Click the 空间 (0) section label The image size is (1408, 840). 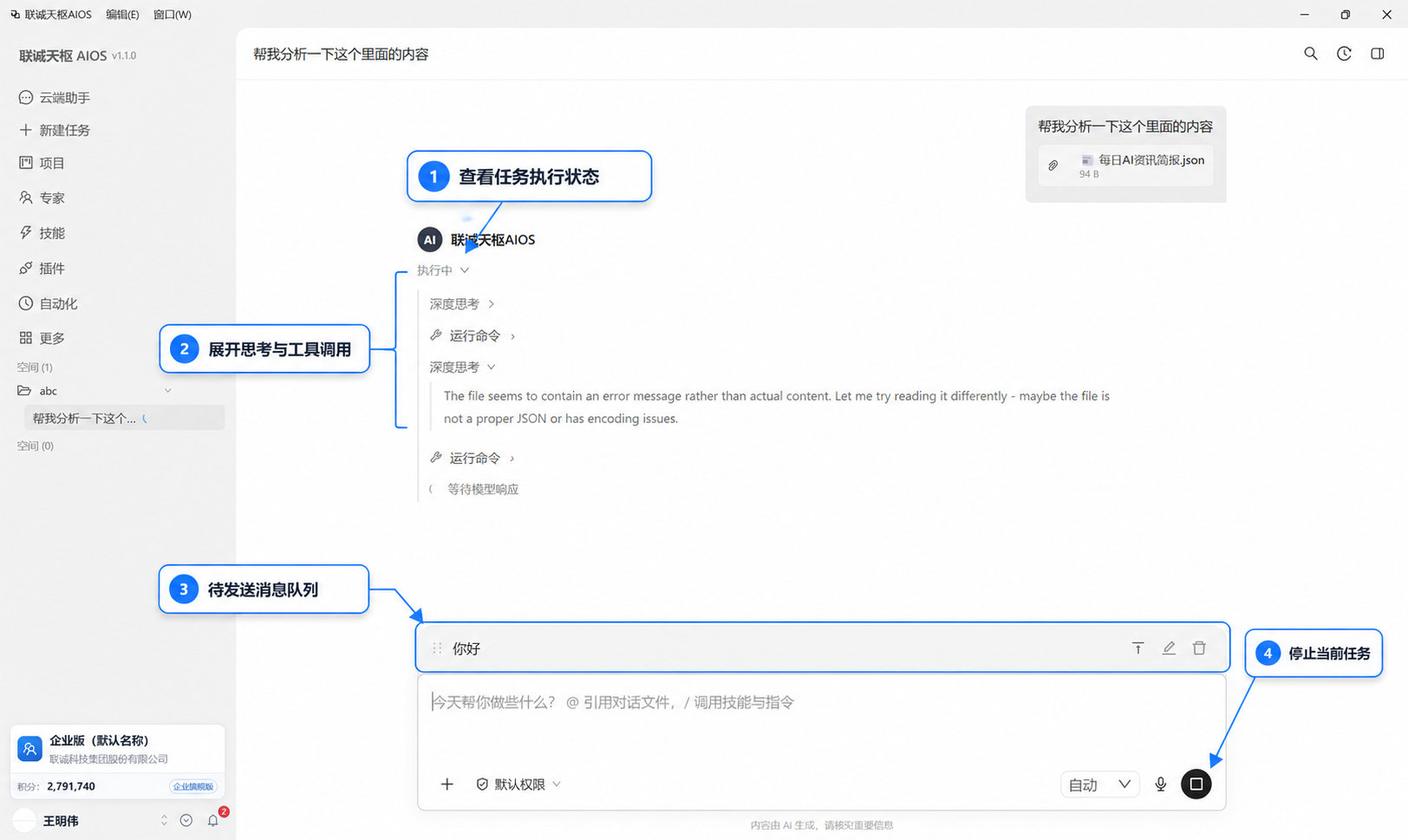(x=36, y=446)
